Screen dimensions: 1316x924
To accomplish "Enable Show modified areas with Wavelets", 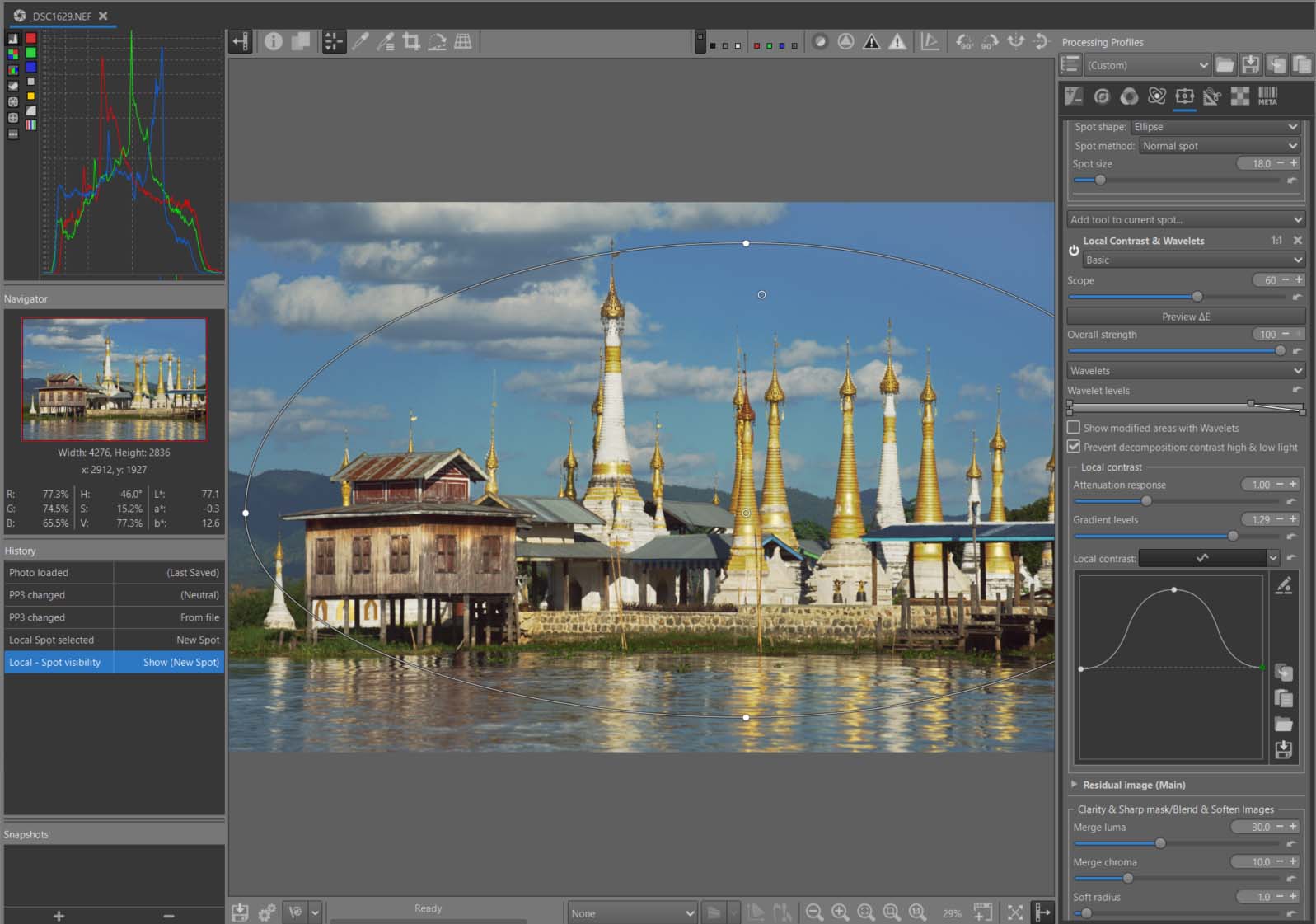I will [1074, 428].
